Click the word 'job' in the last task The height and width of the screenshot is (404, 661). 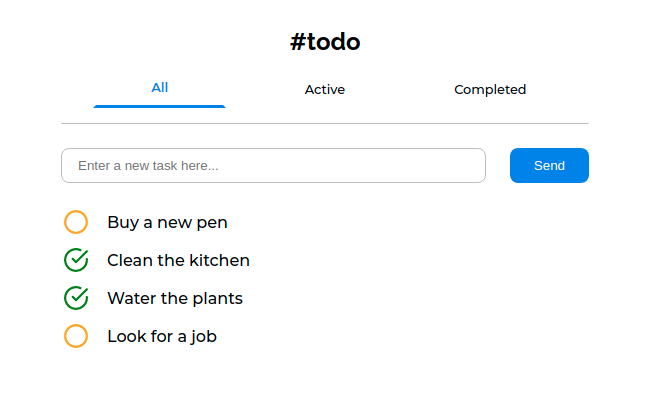(x=204, y=337)
